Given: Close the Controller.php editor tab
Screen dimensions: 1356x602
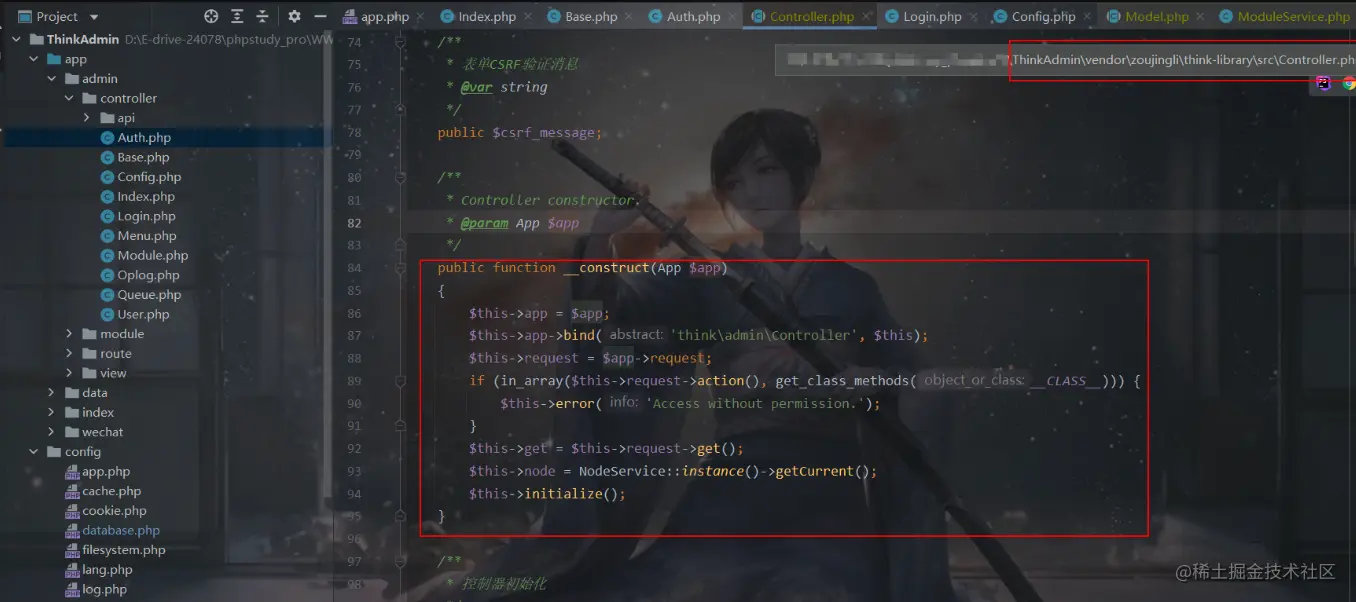Looking at the screenshot, I should click(865, 16).
